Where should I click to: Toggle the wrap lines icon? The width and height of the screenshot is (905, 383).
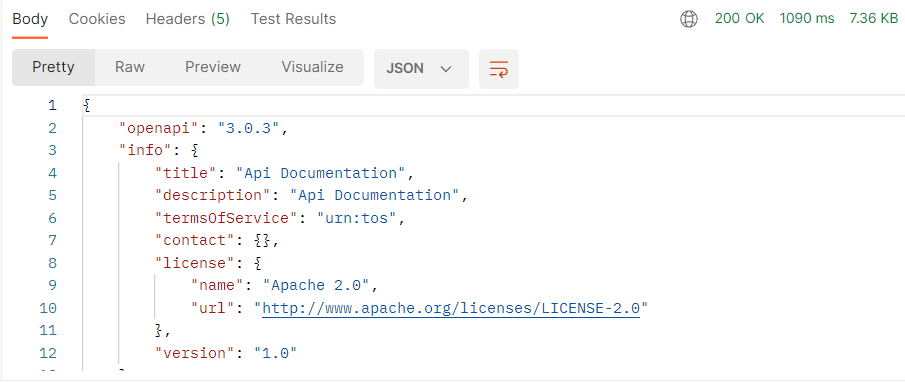(499, 69)
